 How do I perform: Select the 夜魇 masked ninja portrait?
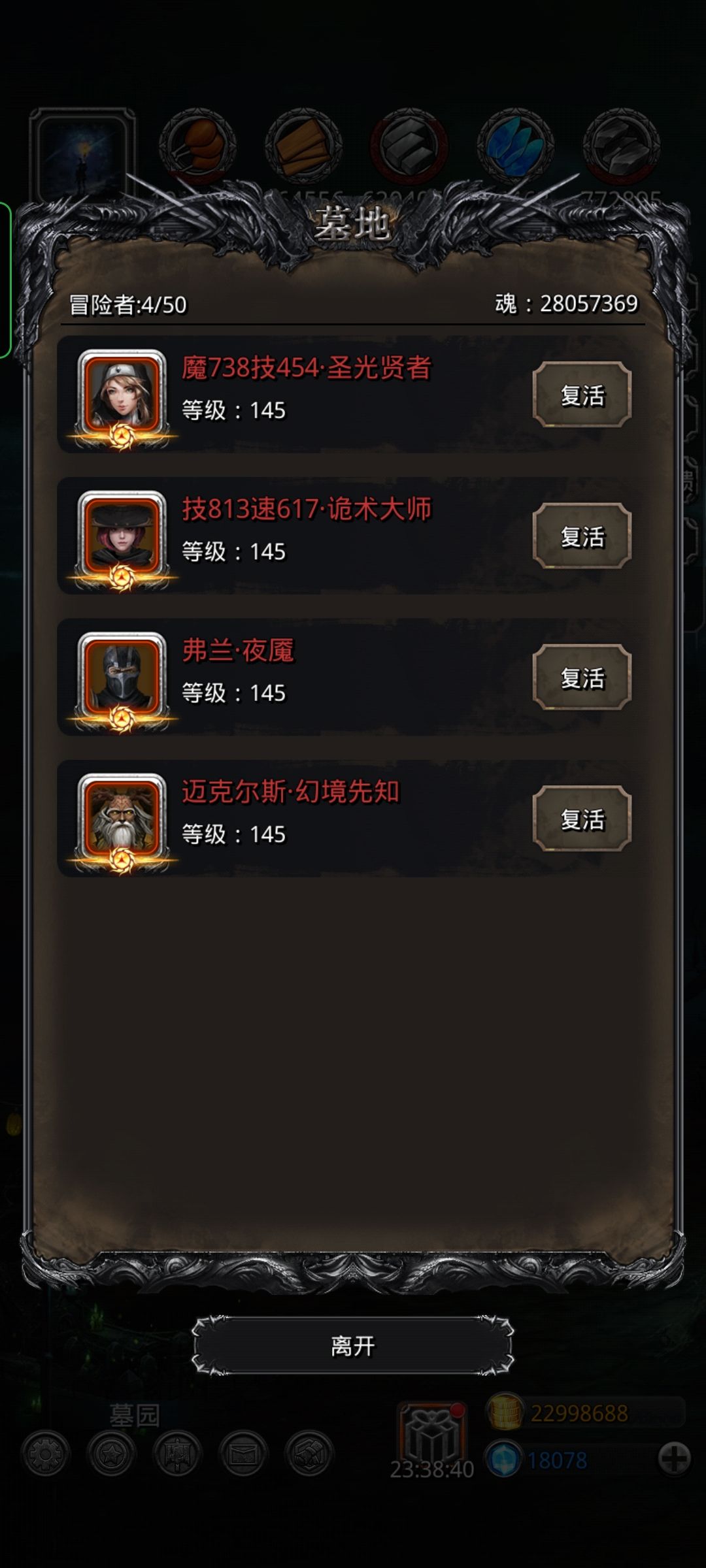point(122,678)
